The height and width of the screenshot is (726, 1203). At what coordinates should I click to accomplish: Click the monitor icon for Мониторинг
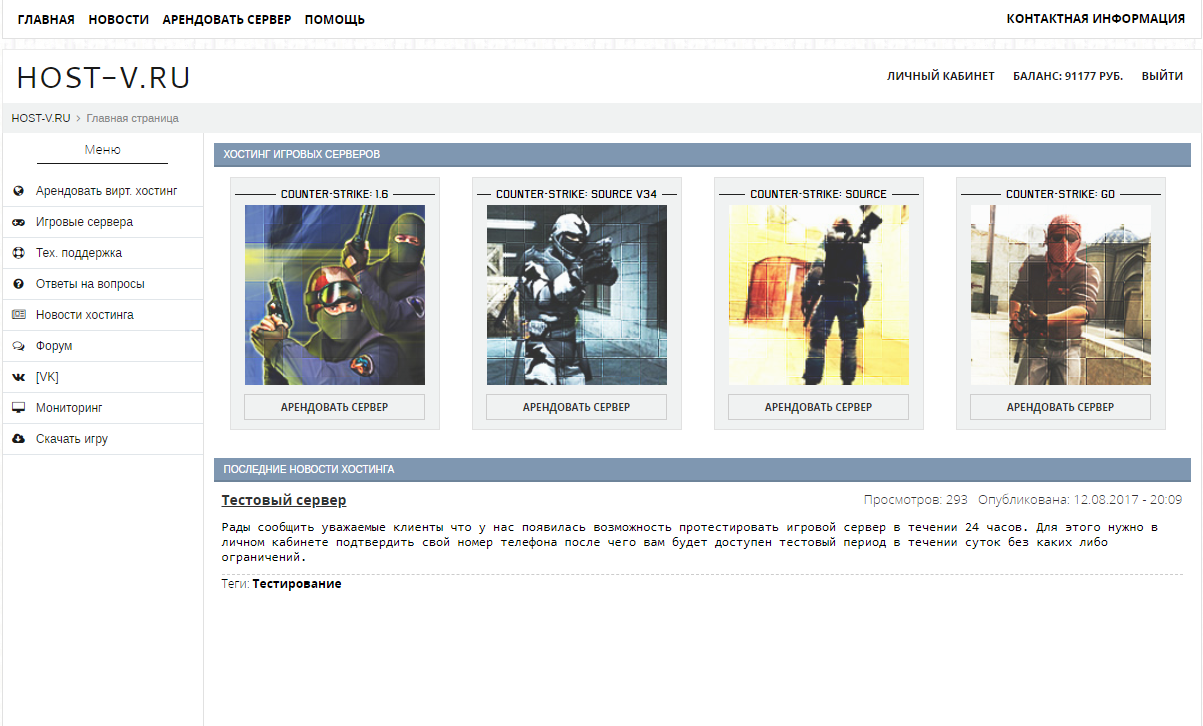coord(18,408)
